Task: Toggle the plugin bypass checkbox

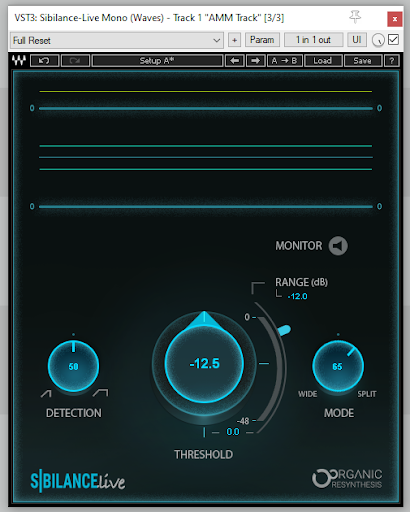Action: pyautogui.click(x=393, y=40)
